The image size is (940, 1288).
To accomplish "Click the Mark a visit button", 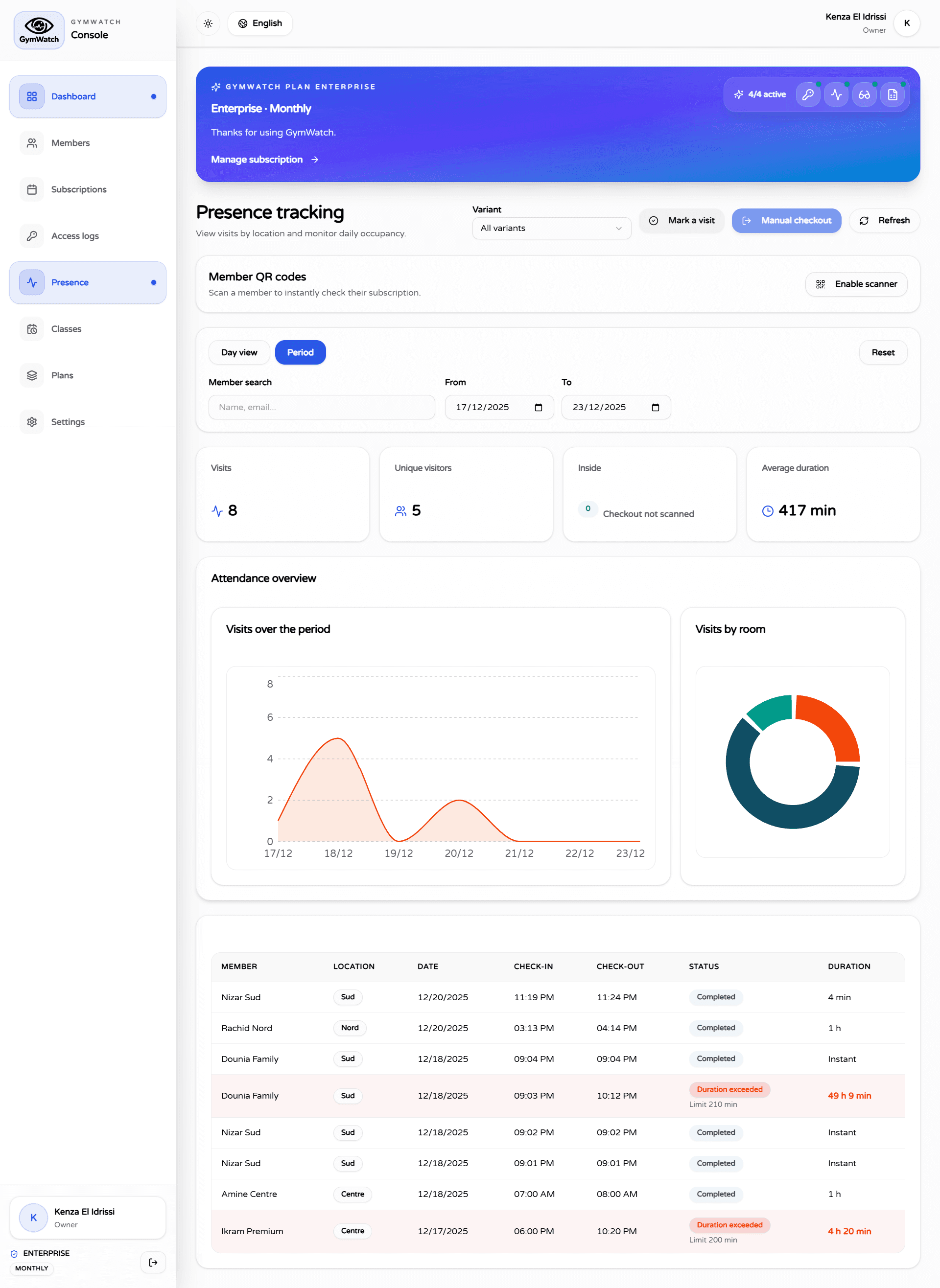I will pos(681,221).
